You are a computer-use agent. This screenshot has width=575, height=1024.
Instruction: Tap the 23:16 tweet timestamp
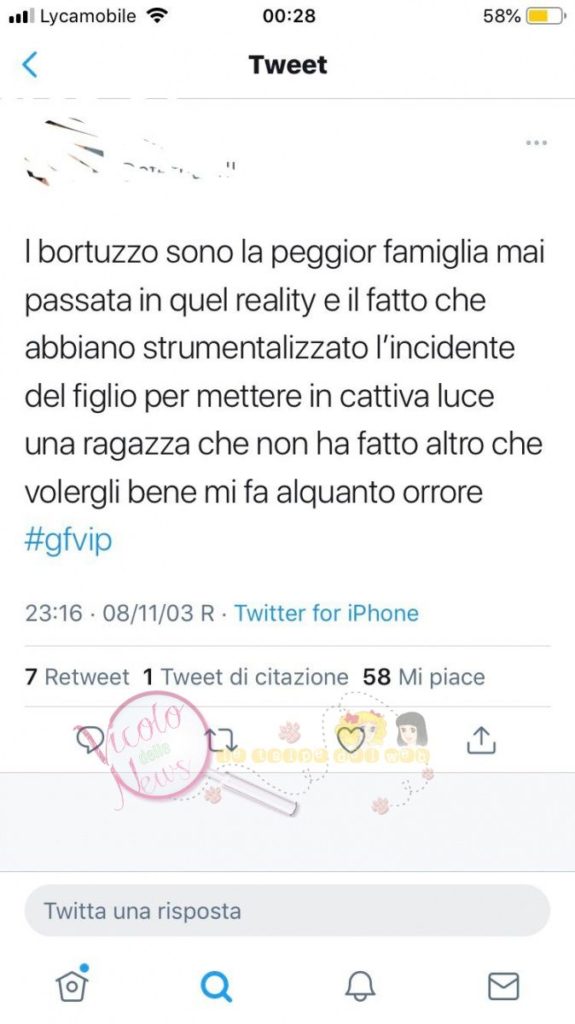[x=54, y=613]
